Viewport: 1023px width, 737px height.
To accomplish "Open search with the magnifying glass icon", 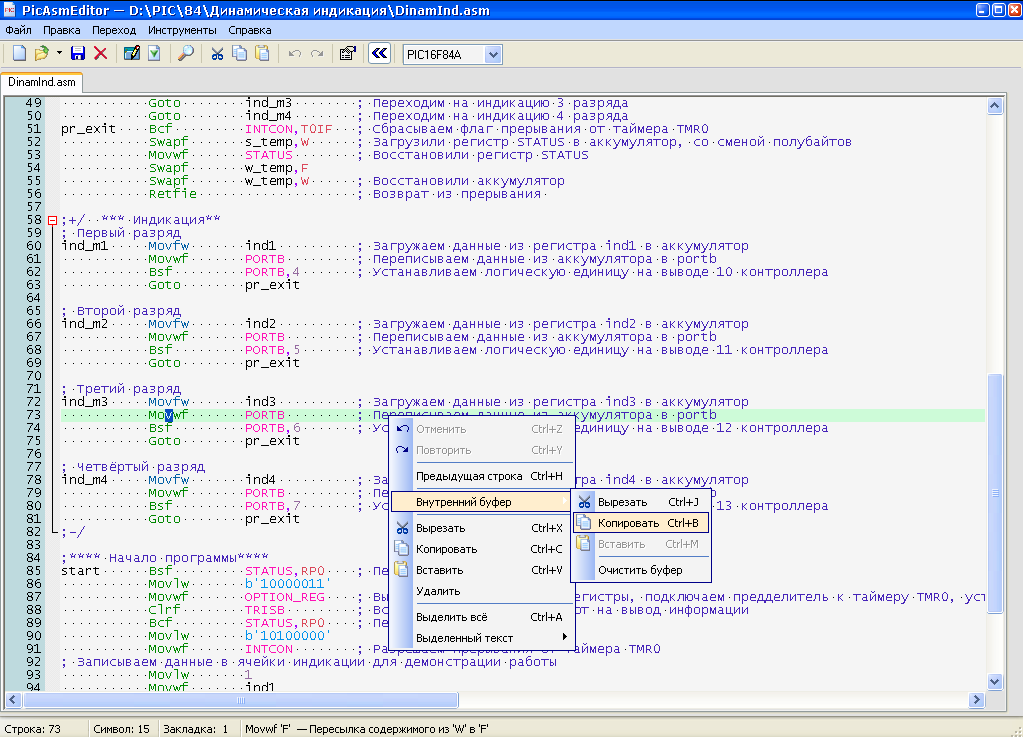I will 186,53.
